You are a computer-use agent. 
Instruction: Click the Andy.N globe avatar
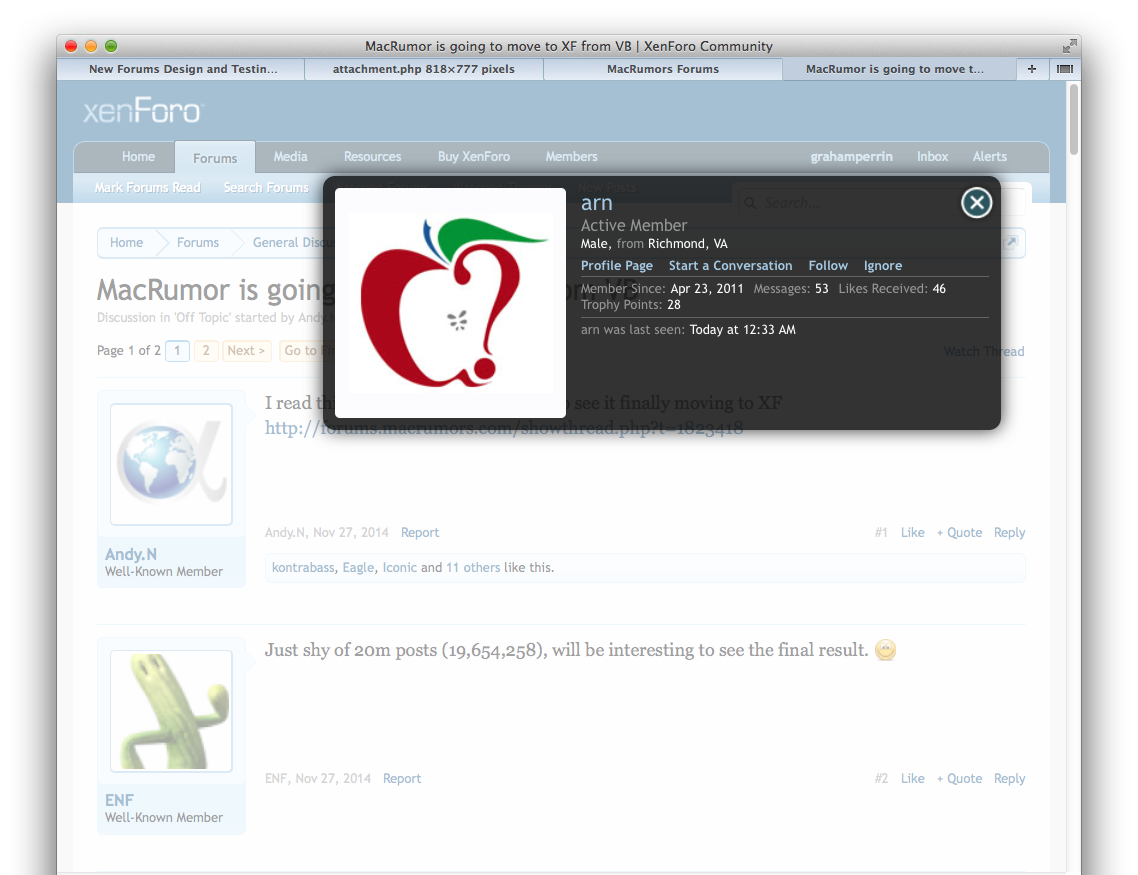coord(171,464)
